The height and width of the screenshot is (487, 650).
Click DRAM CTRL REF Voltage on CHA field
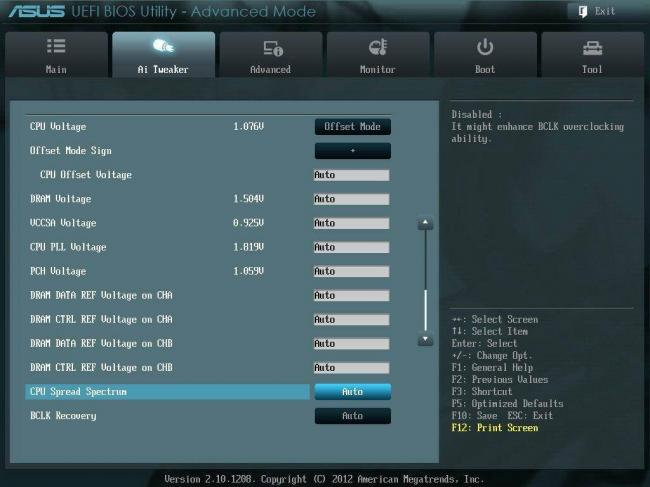(x=352, y=319)
